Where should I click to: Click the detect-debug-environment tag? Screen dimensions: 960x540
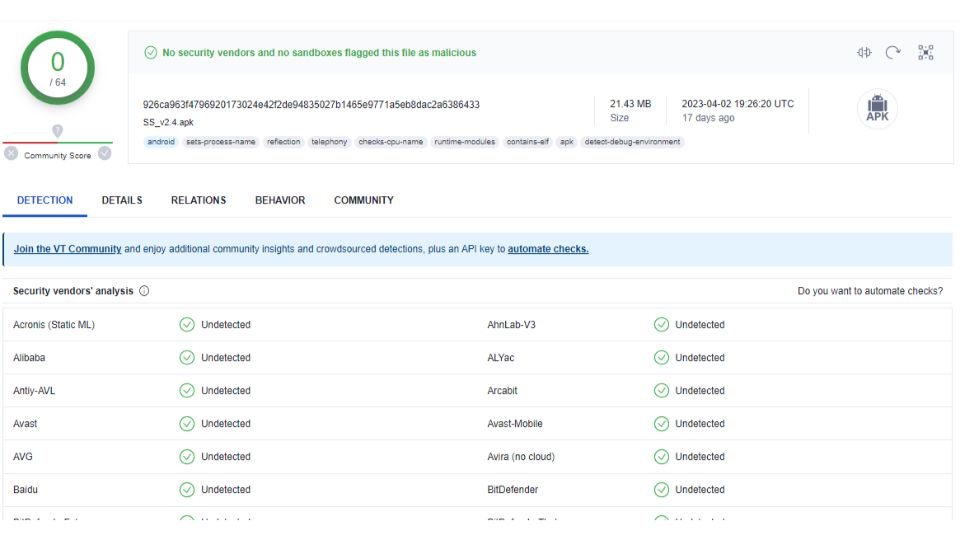[x=632, y=142]
